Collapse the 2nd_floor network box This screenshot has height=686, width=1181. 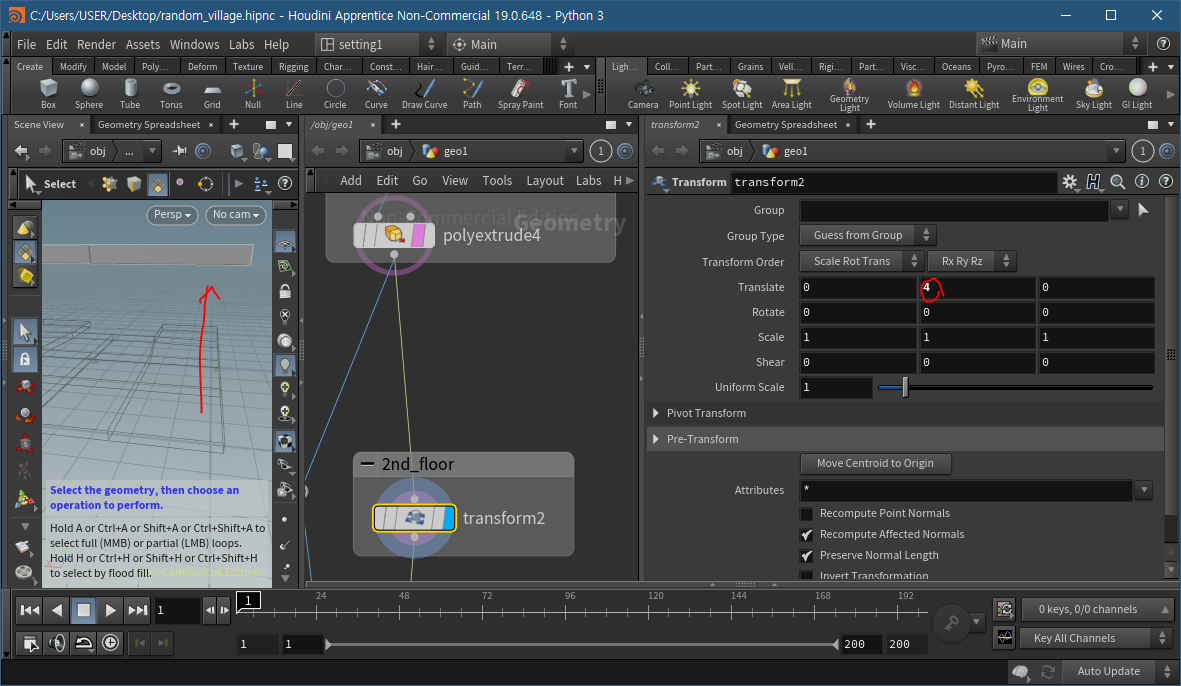point(368,464)
